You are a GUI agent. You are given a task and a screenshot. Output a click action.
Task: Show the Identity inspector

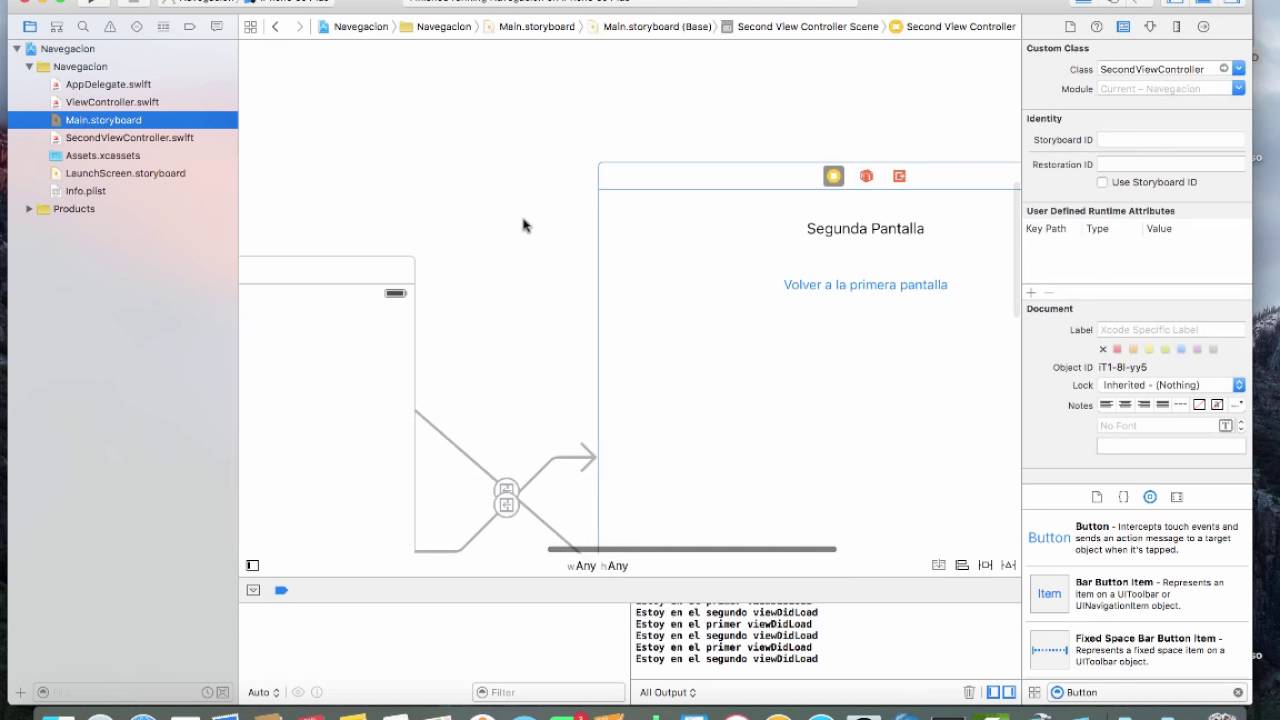point(1123,27)
